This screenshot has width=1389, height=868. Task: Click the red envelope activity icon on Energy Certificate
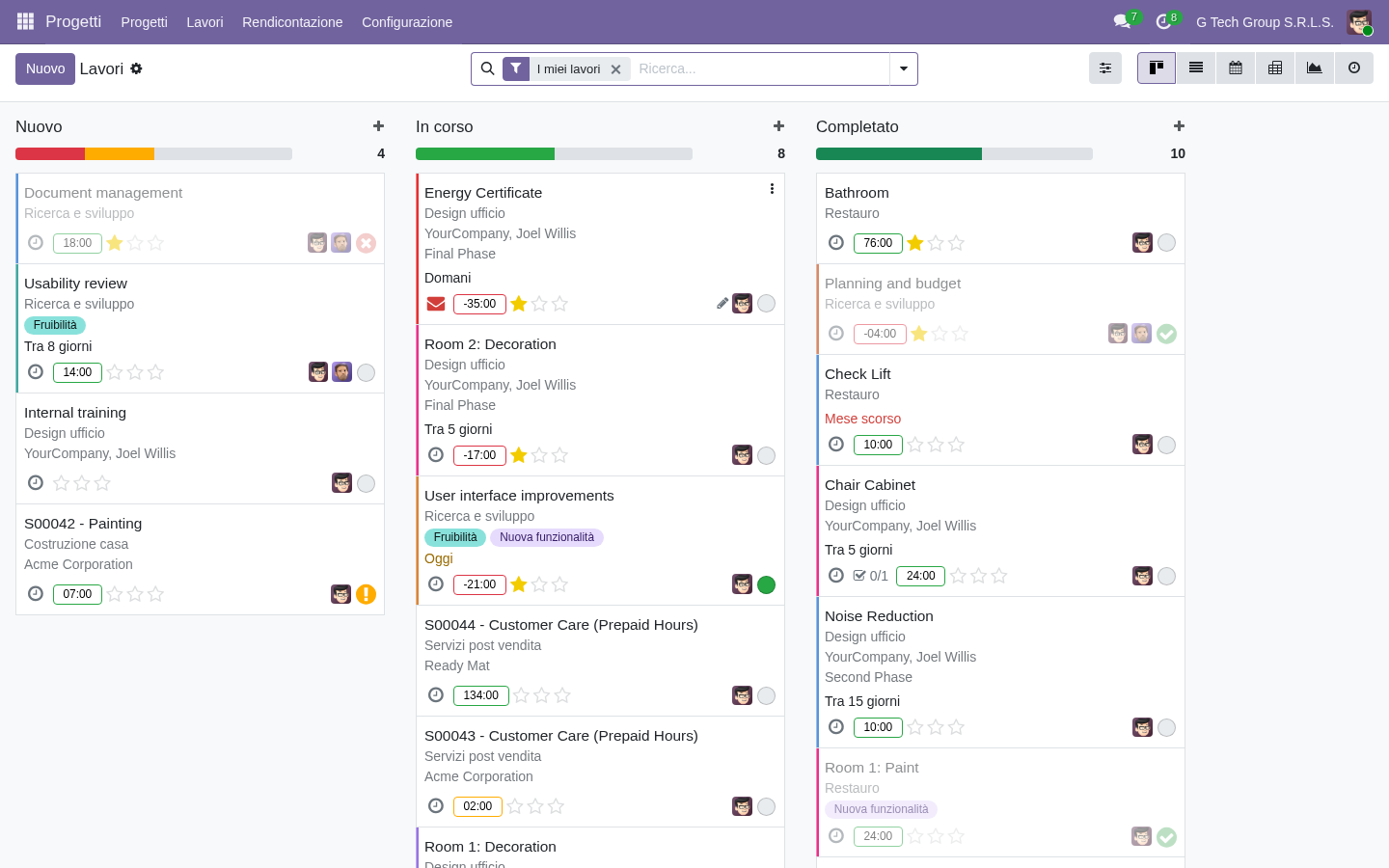pyautogui.click(x=436, y=304)
